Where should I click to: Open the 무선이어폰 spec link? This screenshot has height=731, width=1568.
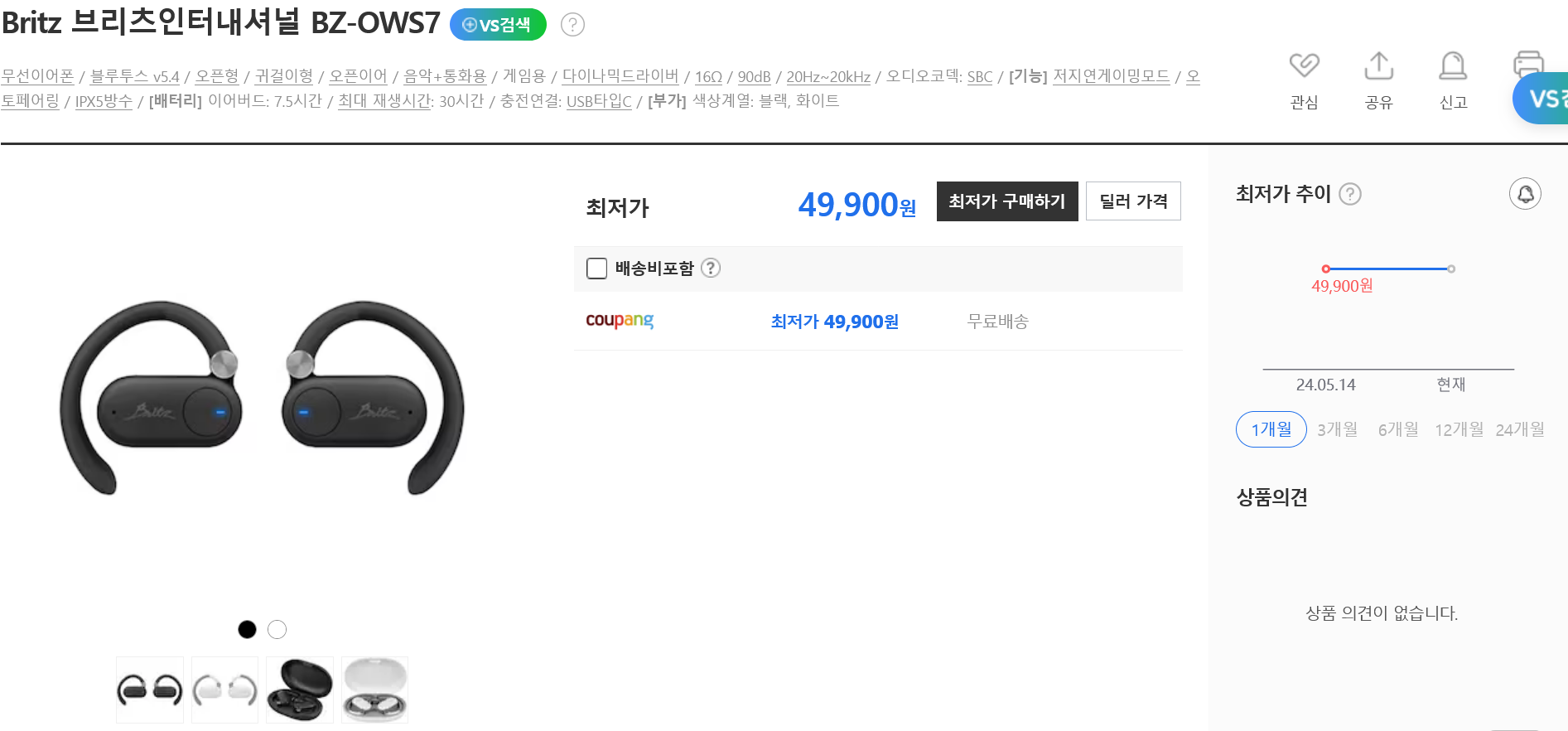point(37,76)
